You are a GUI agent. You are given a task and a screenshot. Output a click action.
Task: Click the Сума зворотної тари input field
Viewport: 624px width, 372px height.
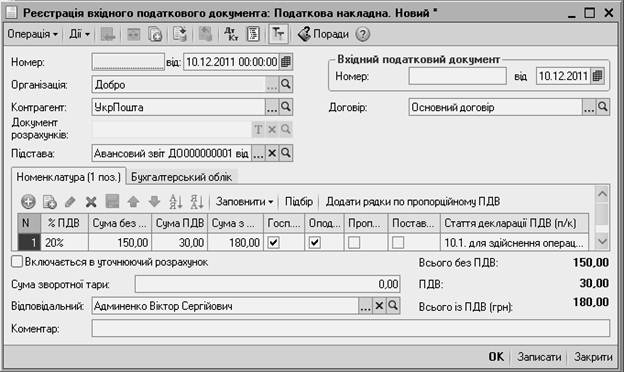pyautogui.click(x=267, y=284)
